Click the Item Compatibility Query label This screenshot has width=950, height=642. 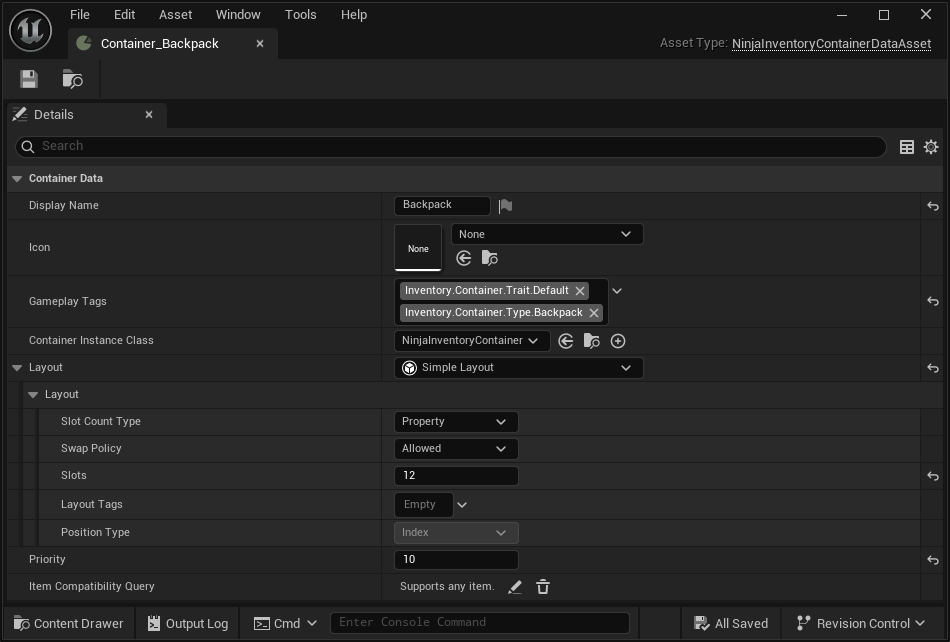coord(91,587)
